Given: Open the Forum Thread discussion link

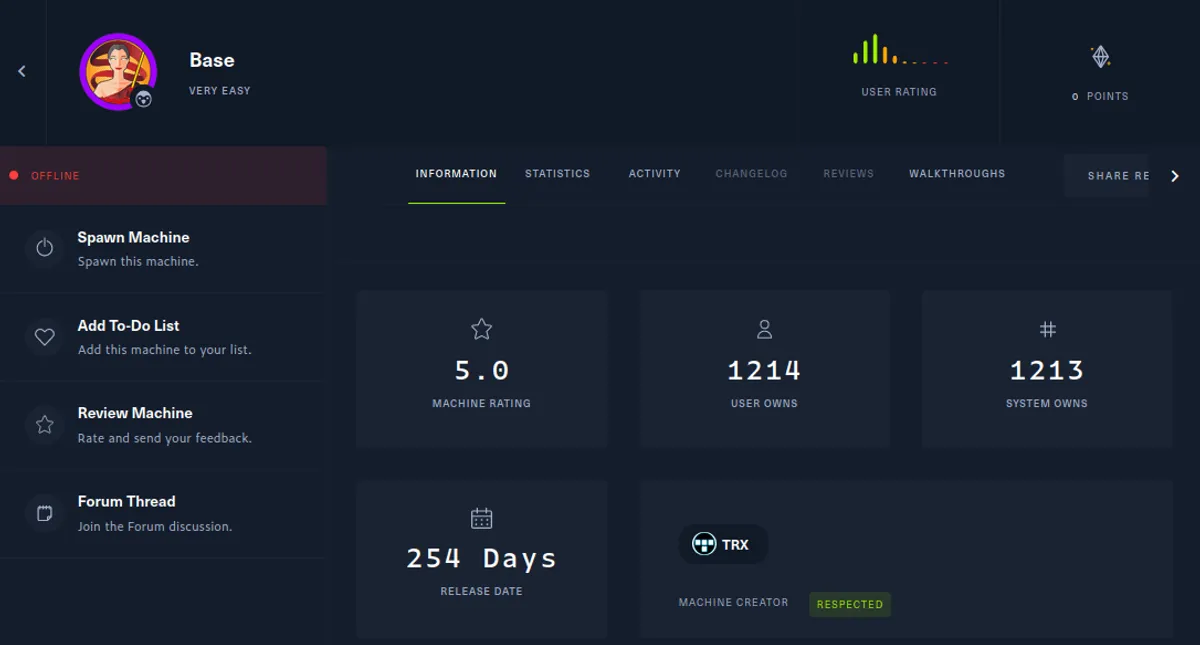Looking at the screenshot, I should point(127,501).
